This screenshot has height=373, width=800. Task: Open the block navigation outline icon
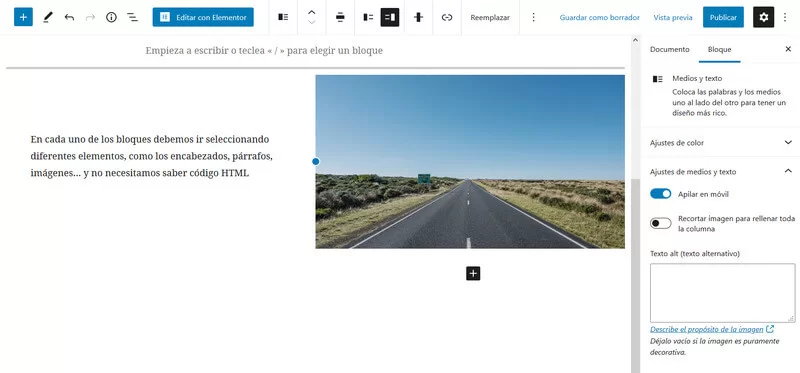(x=132, y=17)
